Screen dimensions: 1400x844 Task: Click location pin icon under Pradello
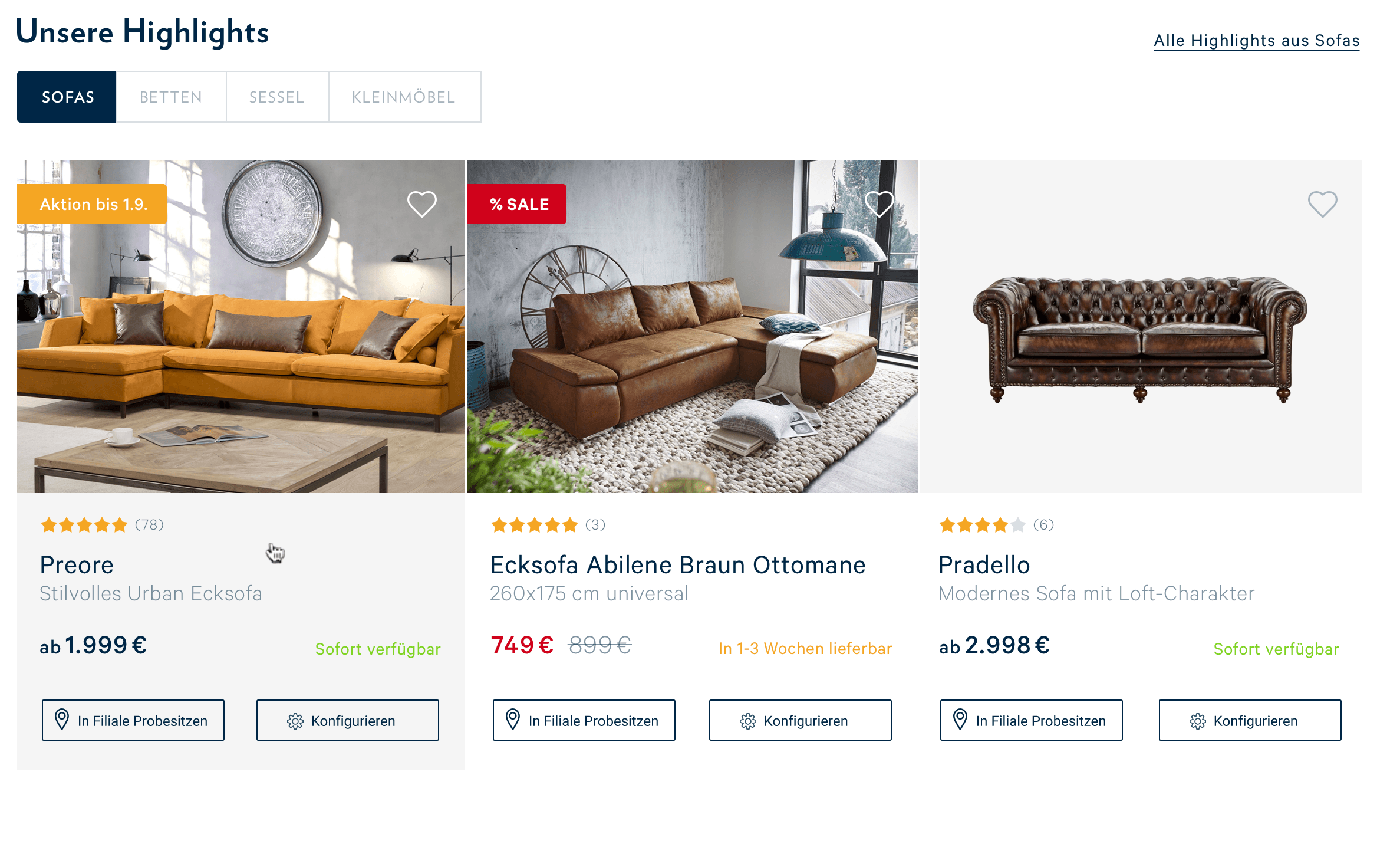tap(960, 720)
